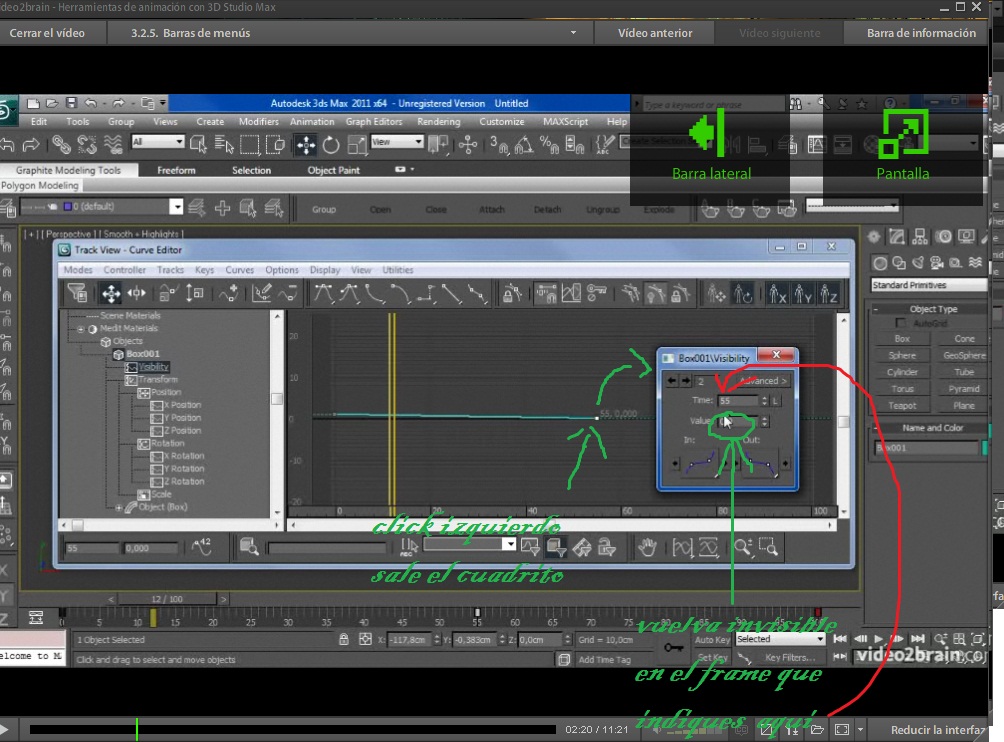Select the Add Keys tool in Curve Editor
This screenshot has height=742, width=1004.
click(x=229, y=294)
